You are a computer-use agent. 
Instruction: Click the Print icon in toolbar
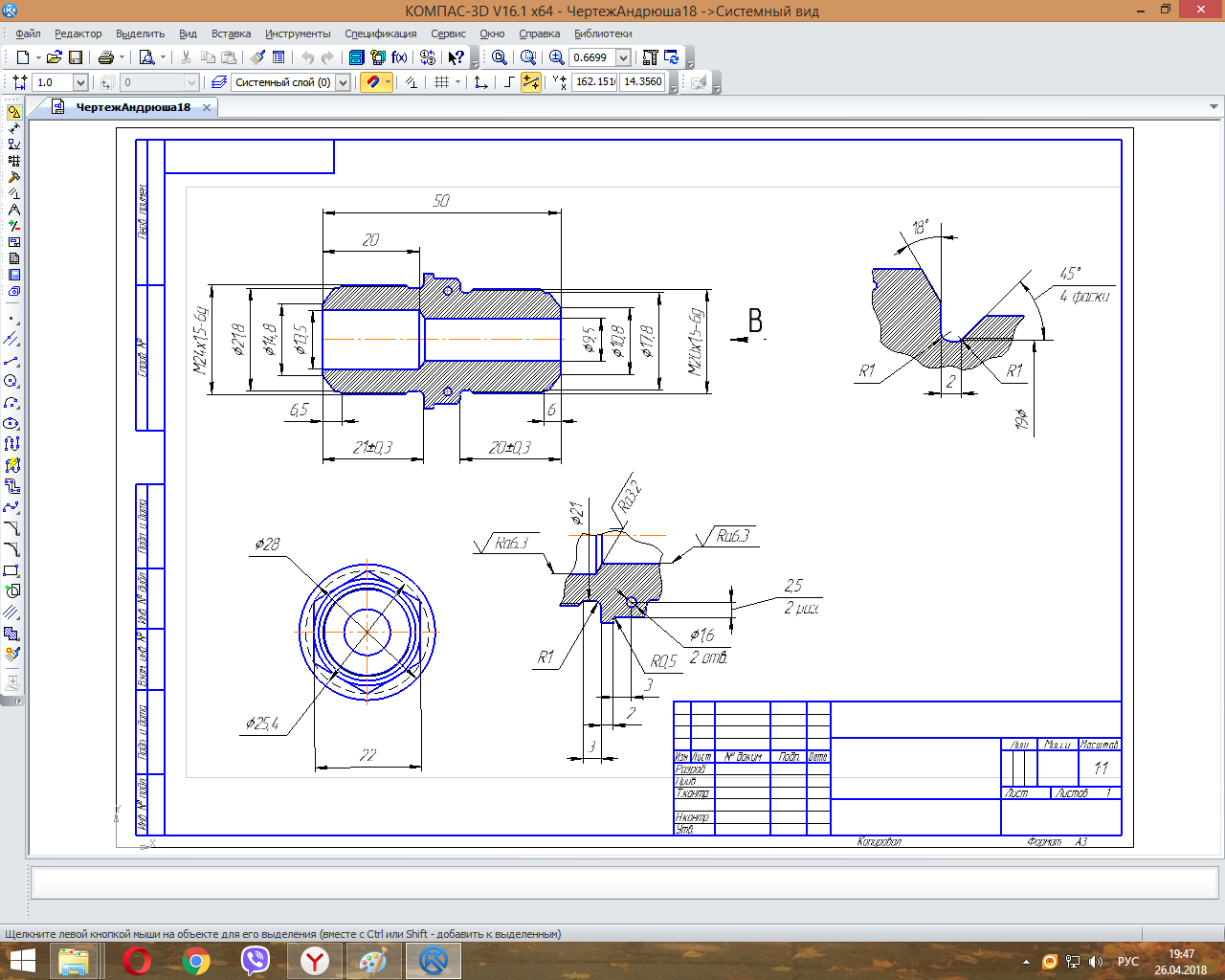pyautogui.click(x=105, y=57)
